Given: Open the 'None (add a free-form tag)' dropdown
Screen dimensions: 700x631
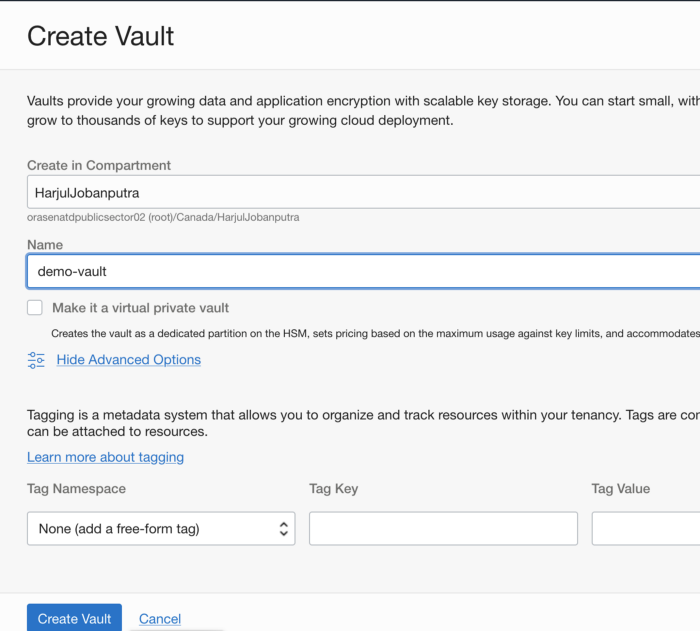Looking at the screenshot, I should (160, 528).
